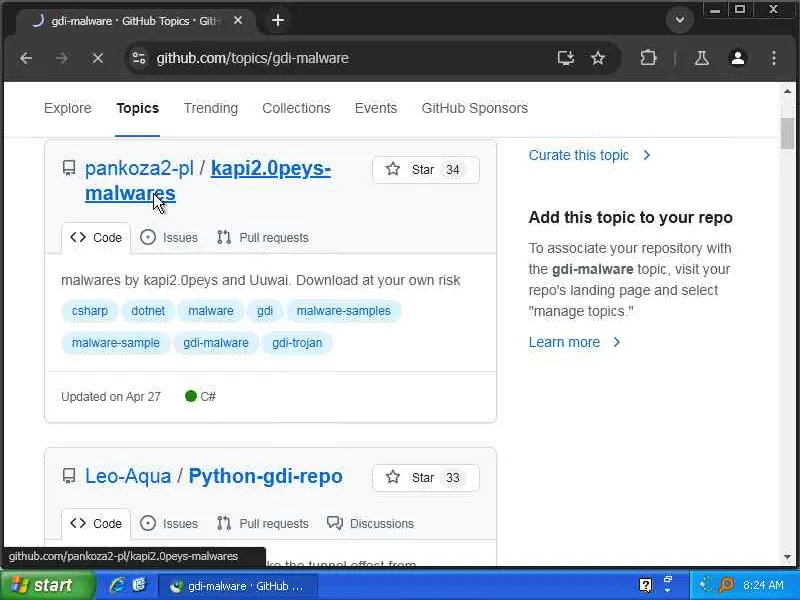Open Chrome three-dot menu
Image resolution: width=800 pixels, height=600 pixels.
[x=774, y=58]
